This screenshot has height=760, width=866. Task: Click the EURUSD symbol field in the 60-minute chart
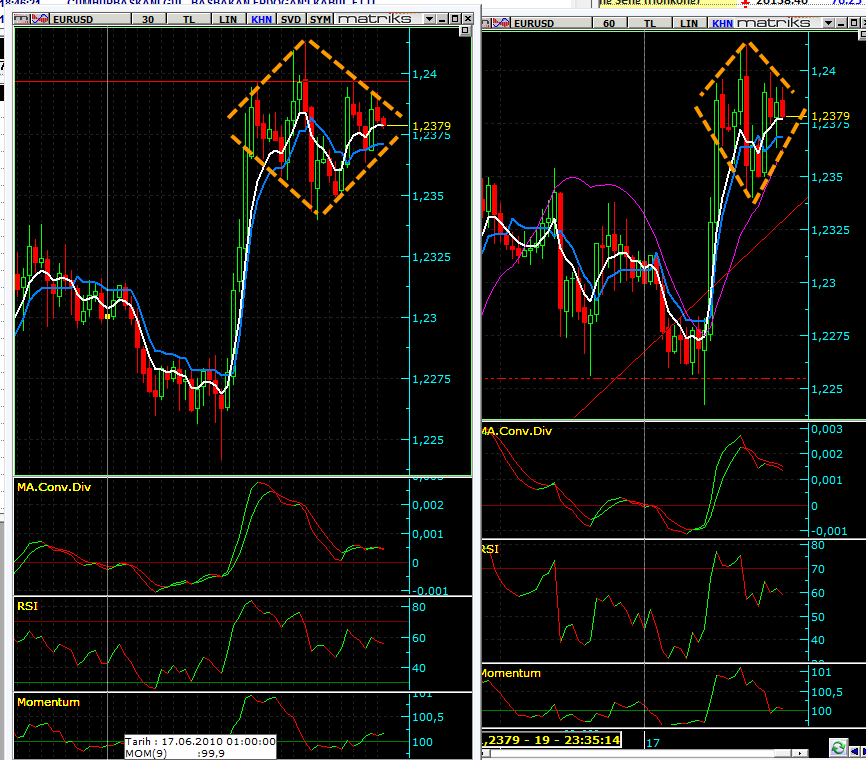552,23
